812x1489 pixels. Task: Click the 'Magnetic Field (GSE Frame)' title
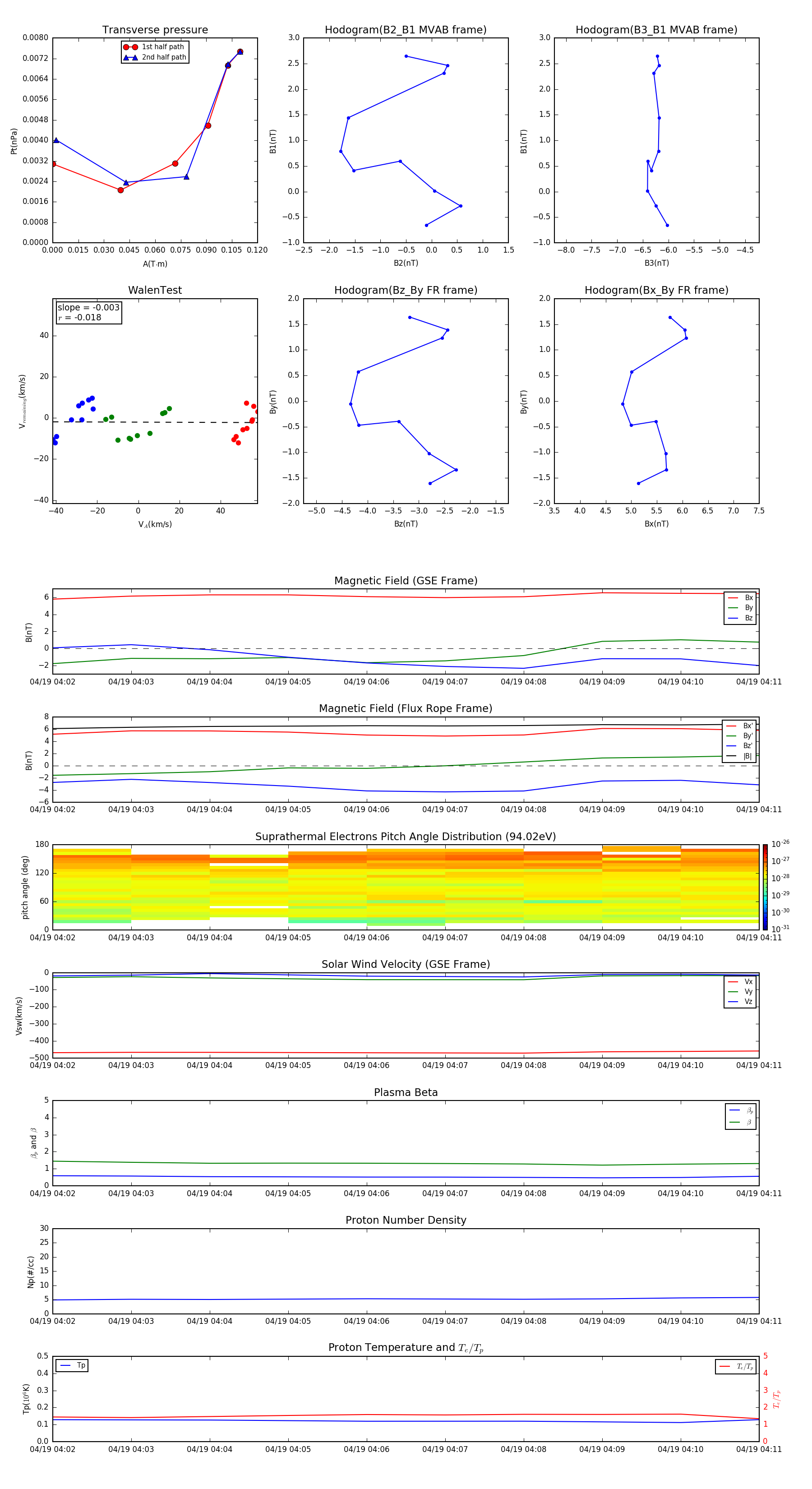(x=406, y=581)
